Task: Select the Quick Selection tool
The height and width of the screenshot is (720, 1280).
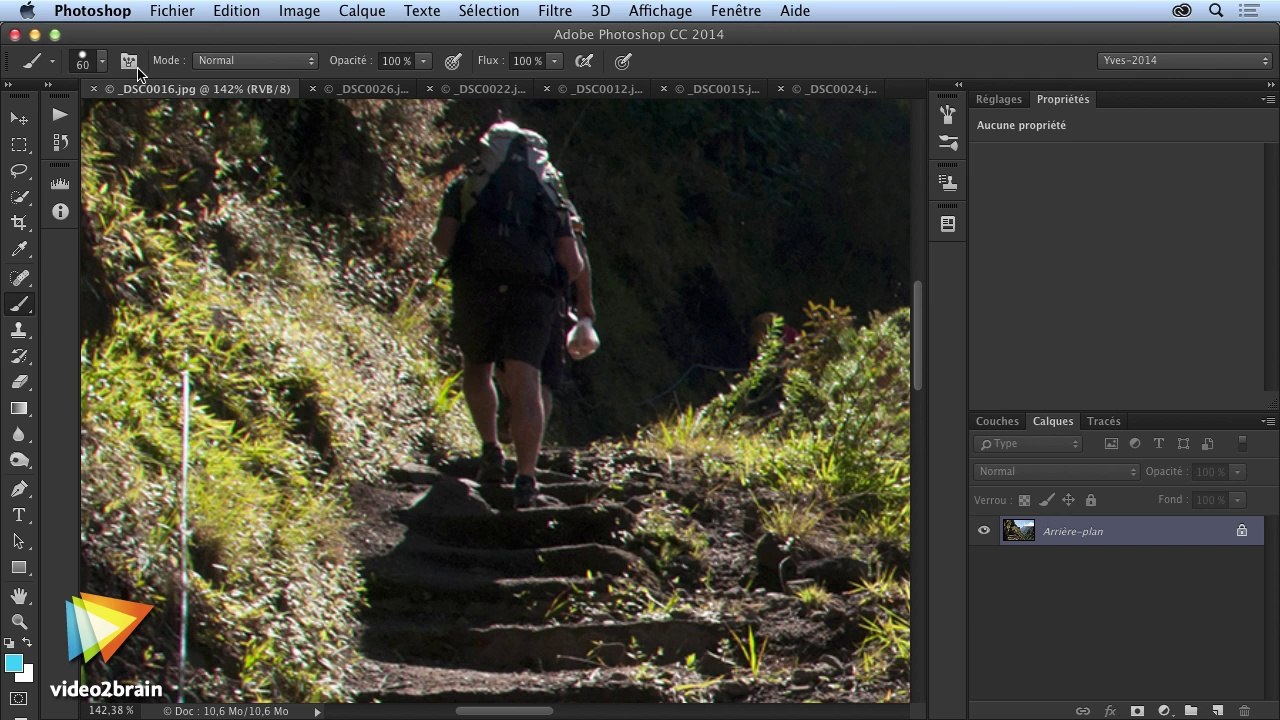Action: pos(19,197)
